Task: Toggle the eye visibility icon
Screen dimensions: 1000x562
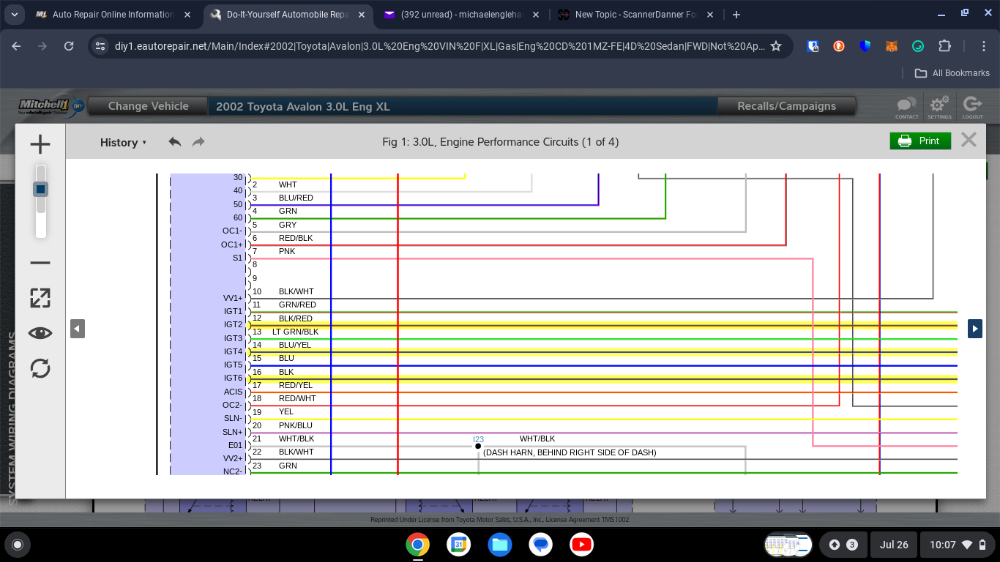Action: coord(40,333)
